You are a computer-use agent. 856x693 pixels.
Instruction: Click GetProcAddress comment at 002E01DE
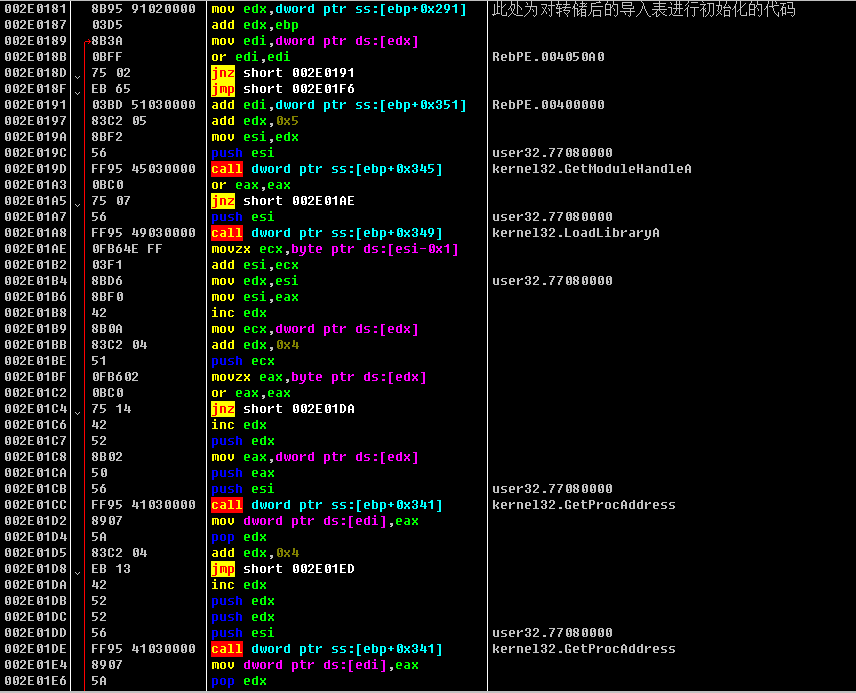[x=584, y=649]
